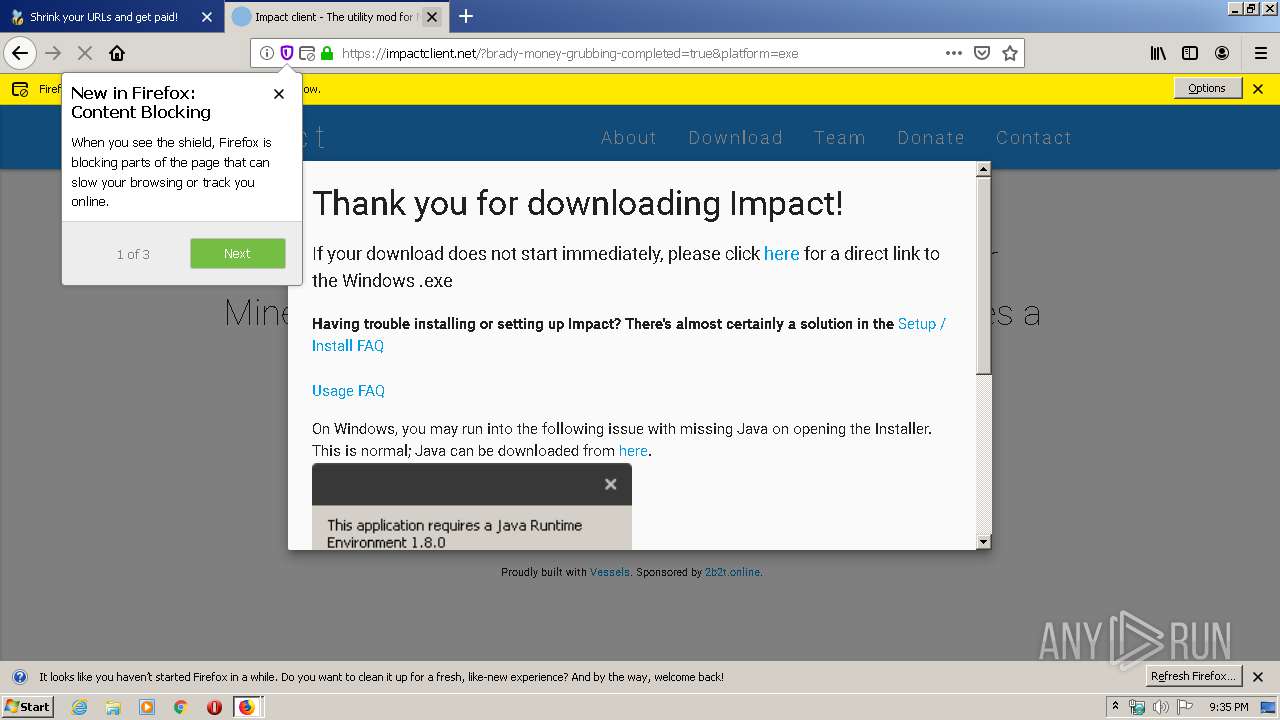Open the Firefox home page
1280x720 pixels.
[x=117, y=53]
